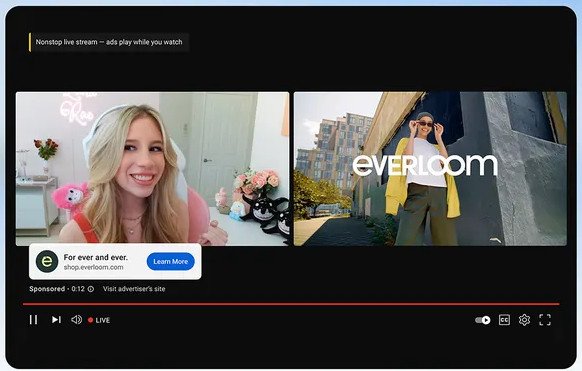Click the Sponsored label
The width and height of the screenshot is (582, 371).
tap(47, 289)
